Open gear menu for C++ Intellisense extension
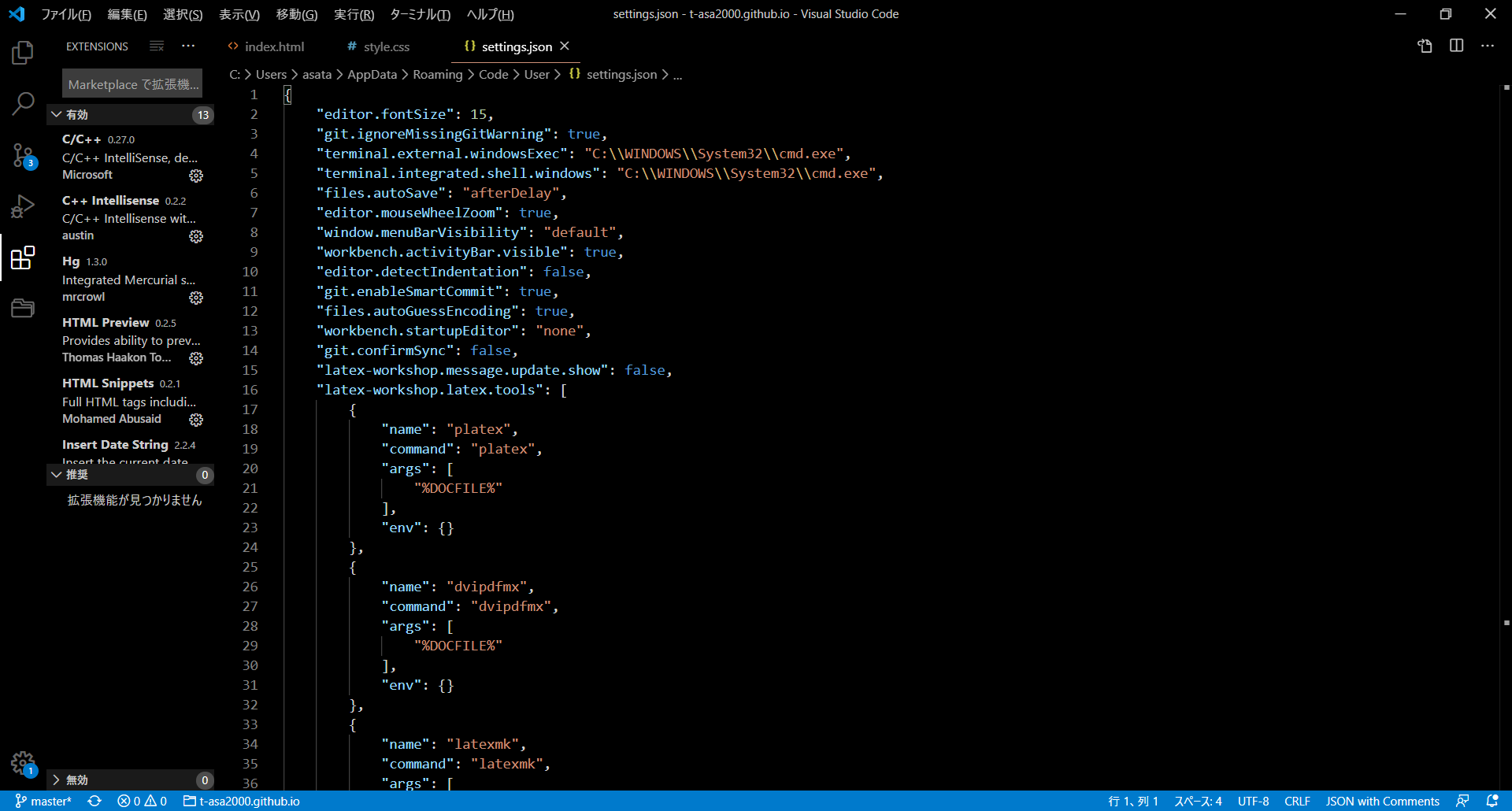This screenshot has height=811, width=1512. 196,236
